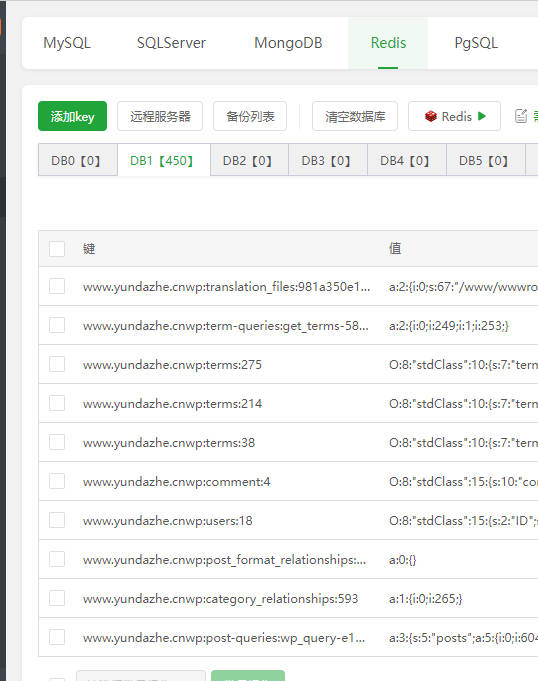Click value starting a:2:{i:0;s:67:"/www/wwwro

(x=463, y=287)
